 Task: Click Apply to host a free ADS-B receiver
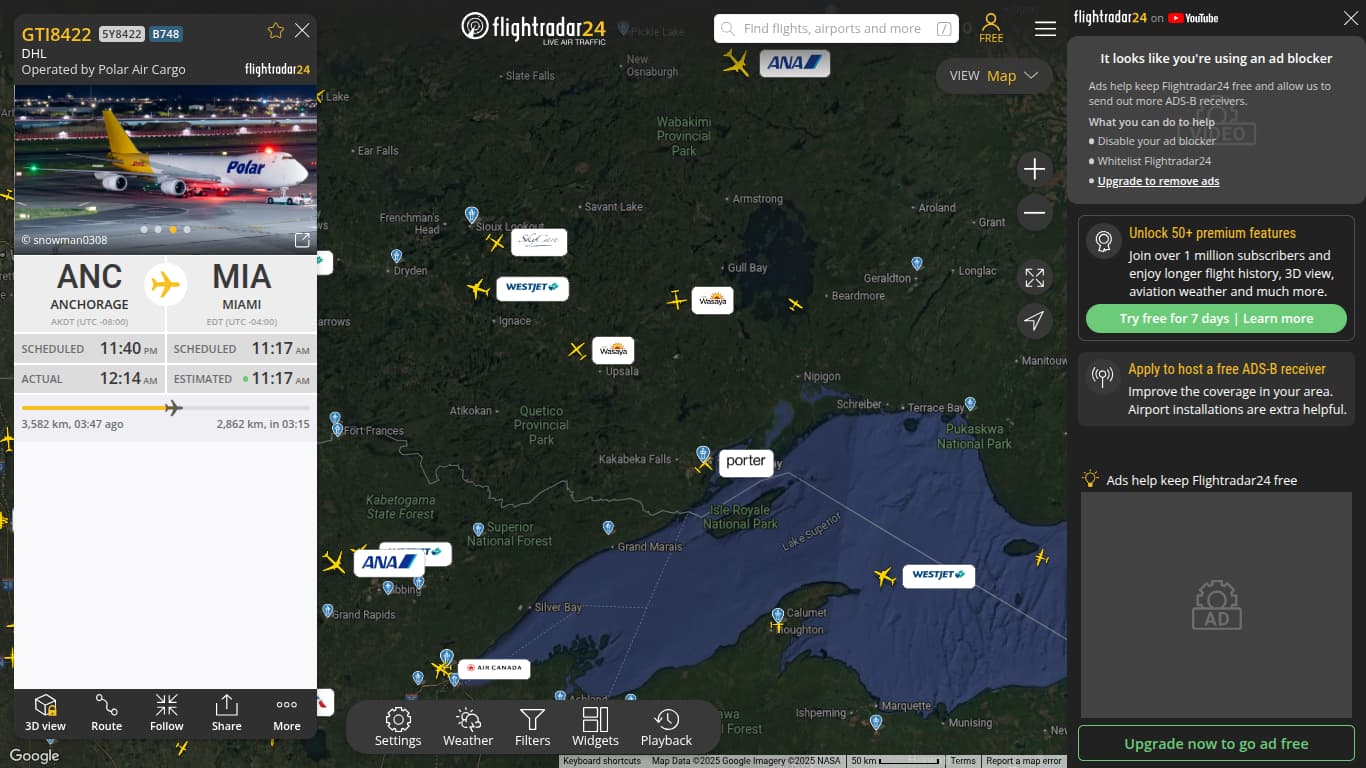(x=1227, y=369)
